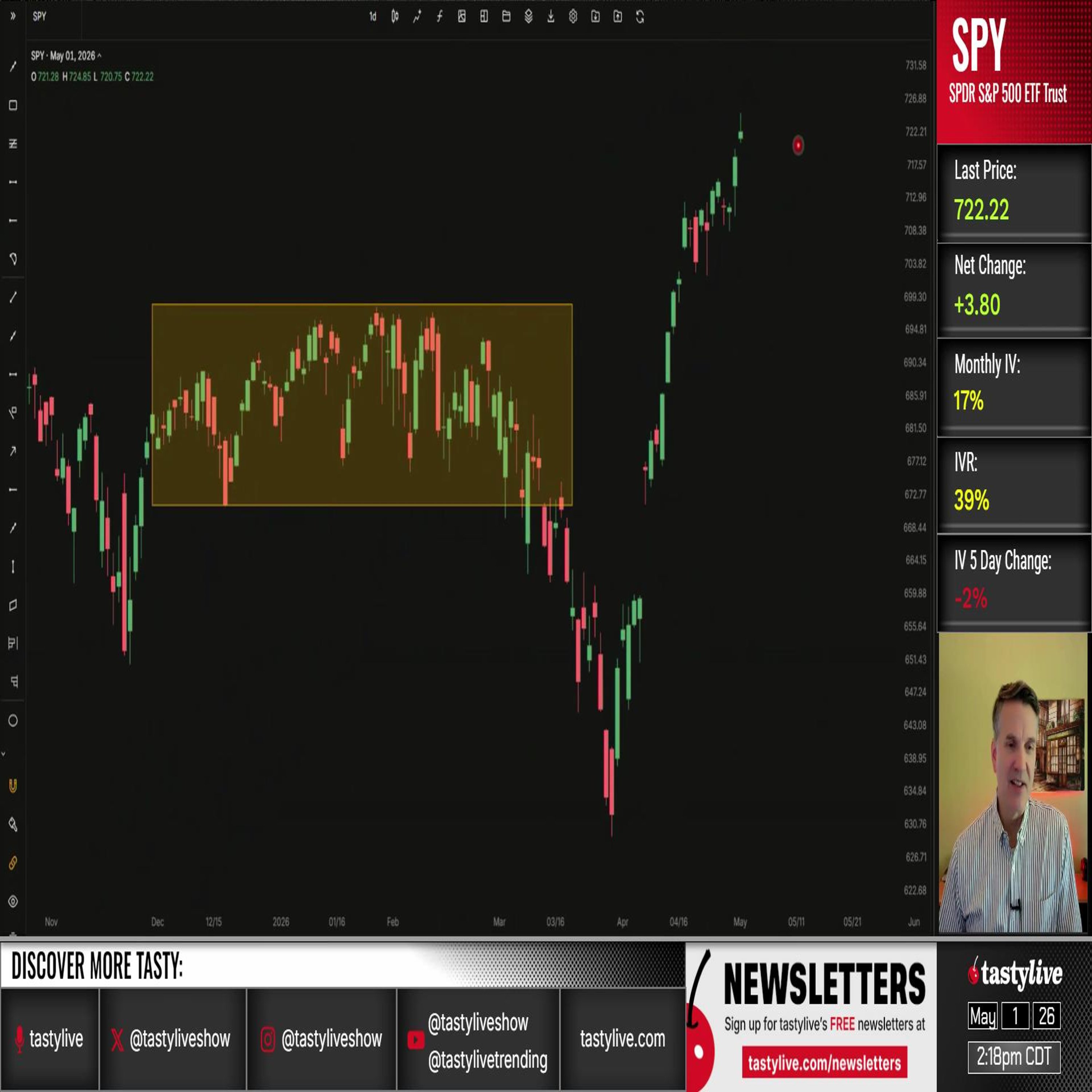Click the Net Change value +3.80

coord(977,305)
